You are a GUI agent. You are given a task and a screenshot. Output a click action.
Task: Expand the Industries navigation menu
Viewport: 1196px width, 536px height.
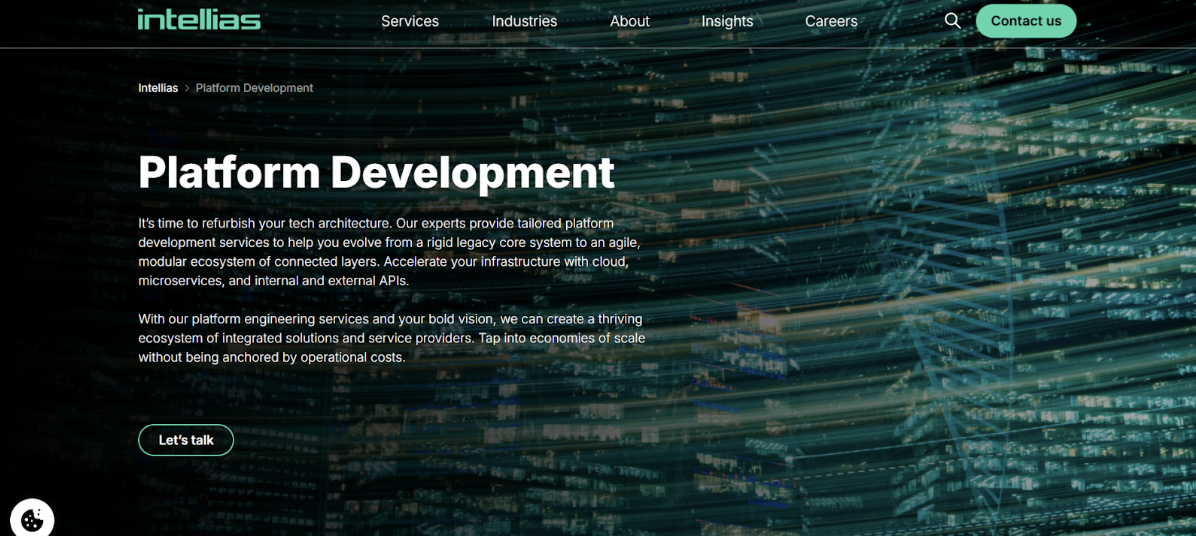tap(524, 21)
